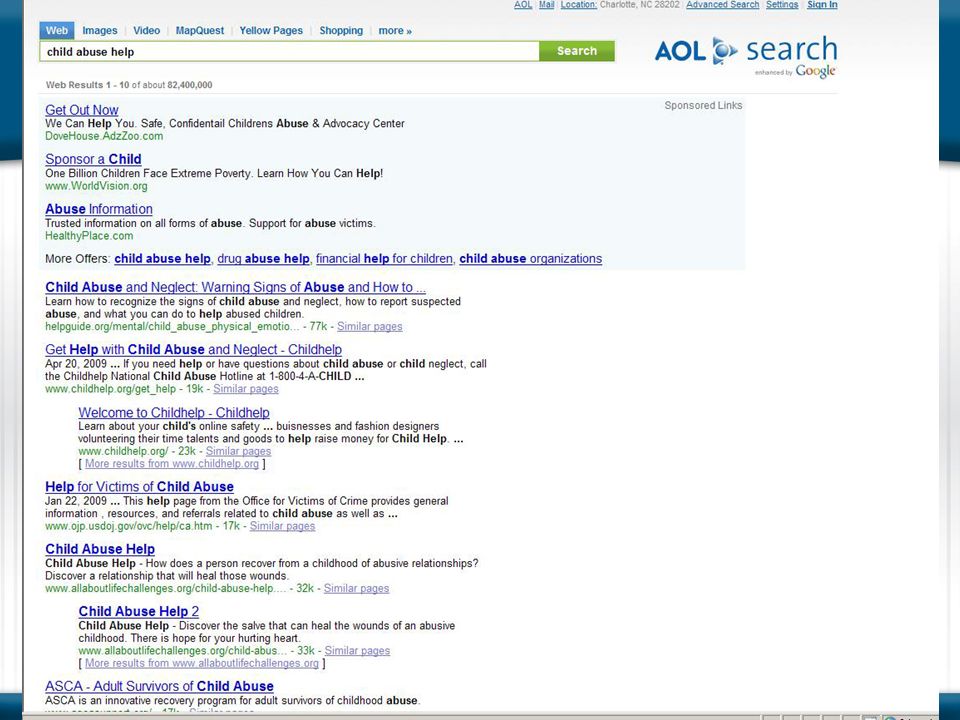The width and height of the screenshot is (960, 720).
Task: Open the Settings link
Action: click(782, 5)
